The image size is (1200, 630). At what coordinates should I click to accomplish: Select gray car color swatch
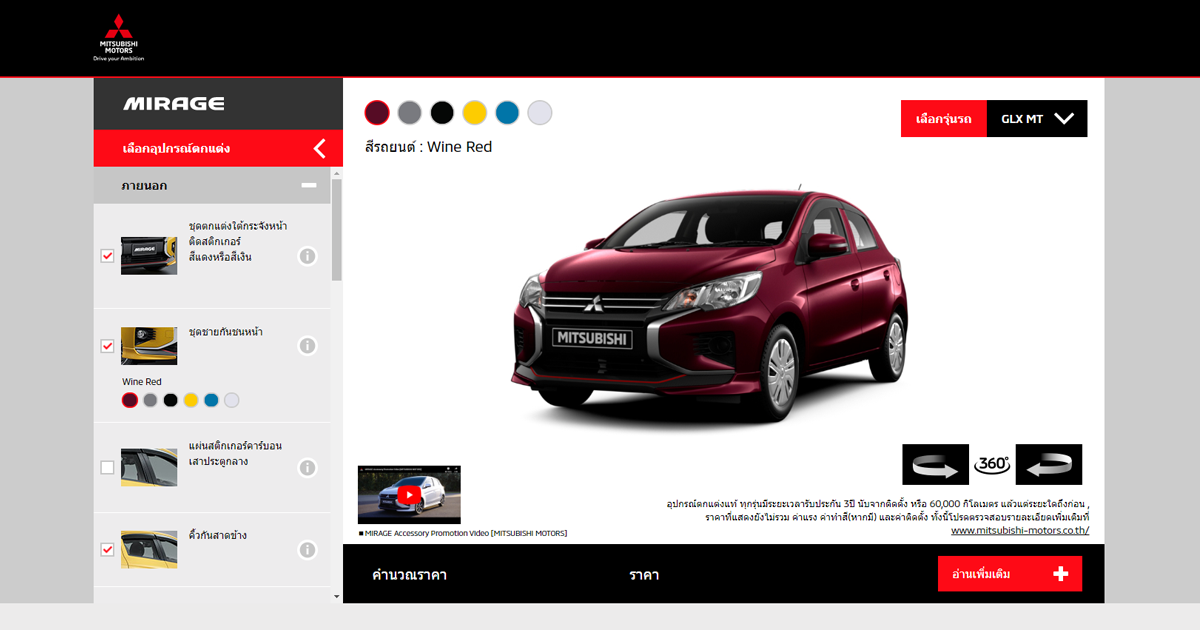[410, 113]
